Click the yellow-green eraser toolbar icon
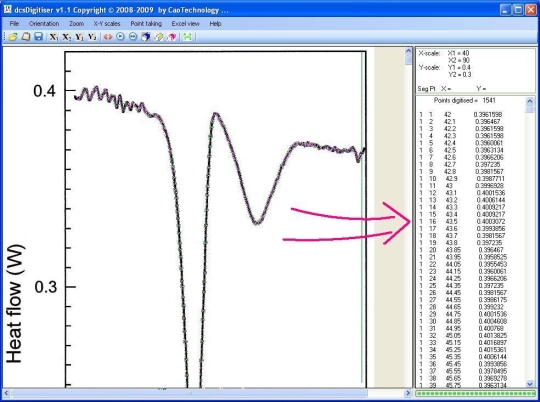Screen dimensions: 540x402 158,37
